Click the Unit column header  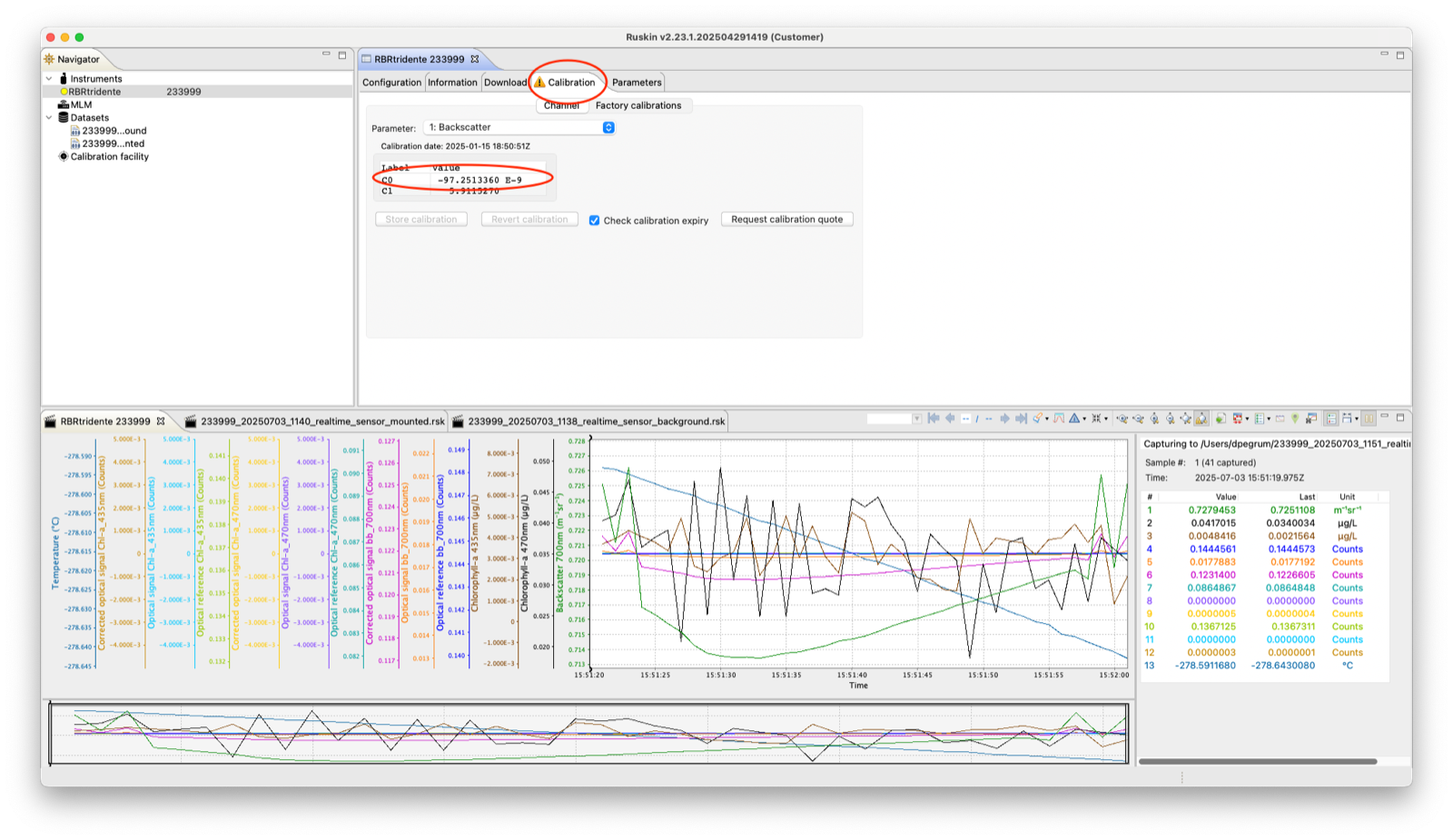(1347, 497)
